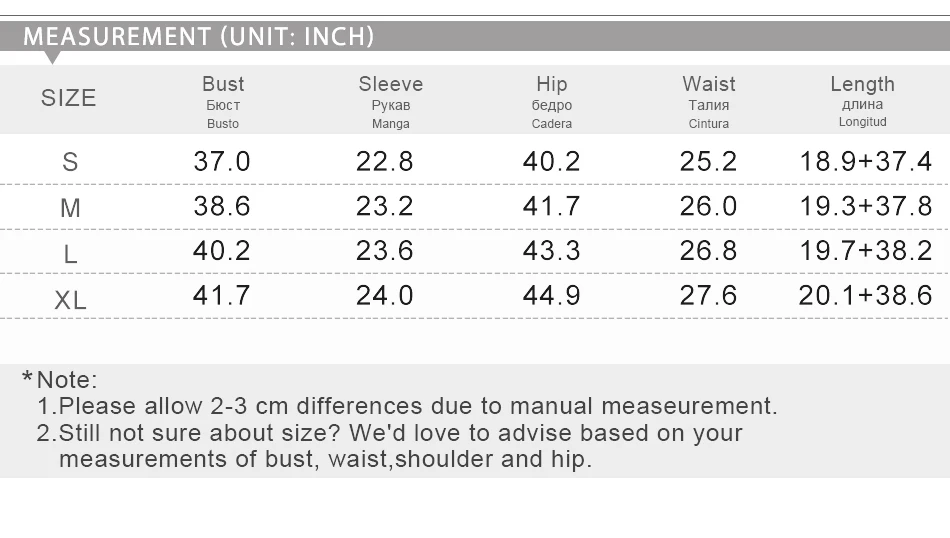Click the note about 2-3 cm differences
This screenshot has height=538, width=950.
407,406
